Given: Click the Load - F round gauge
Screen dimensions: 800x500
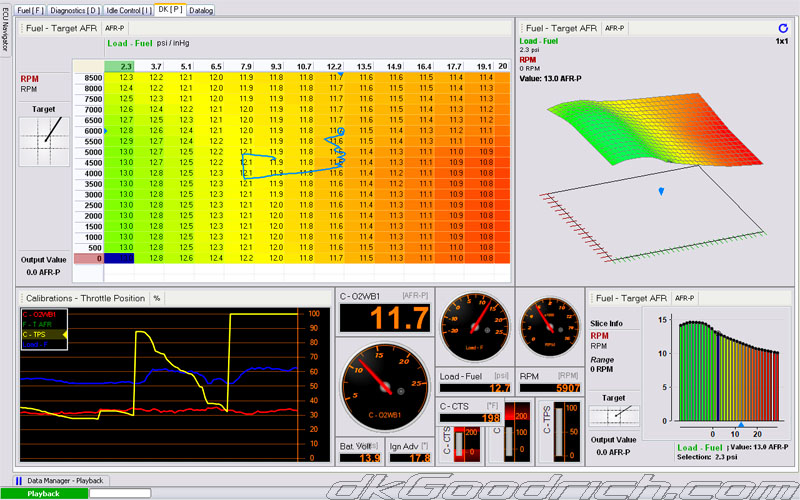Looking at the screenshot, I should coord(475,328).
